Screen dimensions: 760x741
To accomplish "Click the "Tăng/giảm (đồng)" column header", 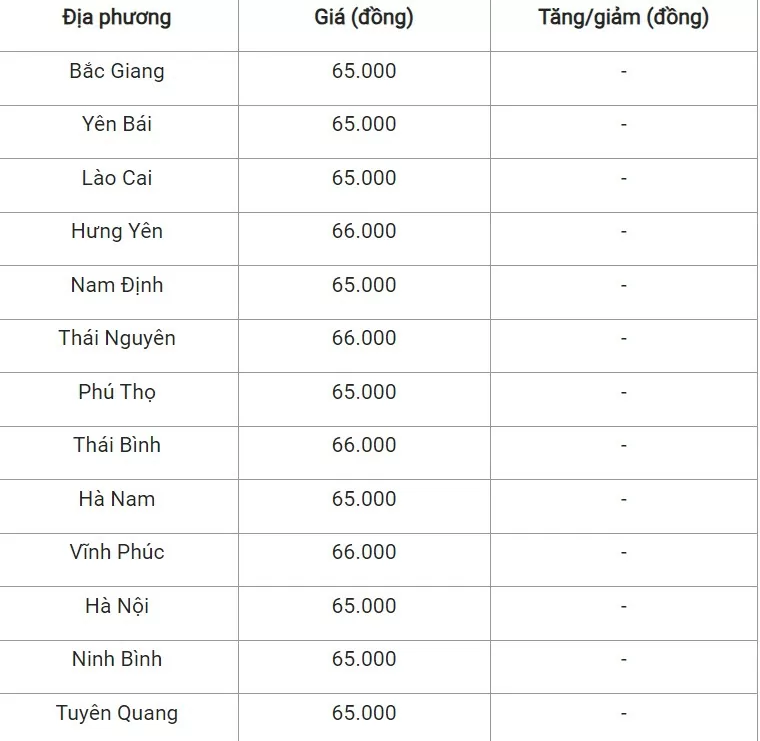I will pos(623,18).
